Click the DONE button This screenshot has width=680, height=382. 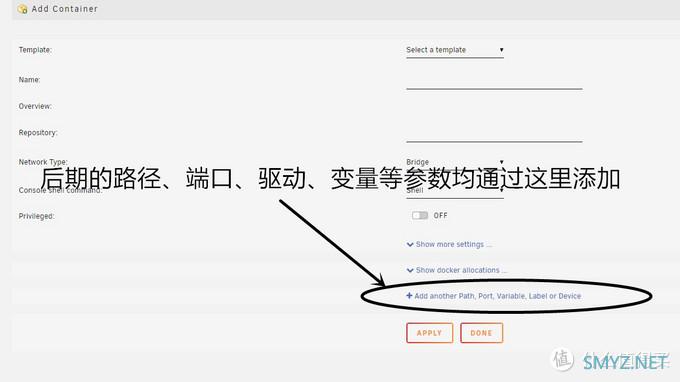481,333
